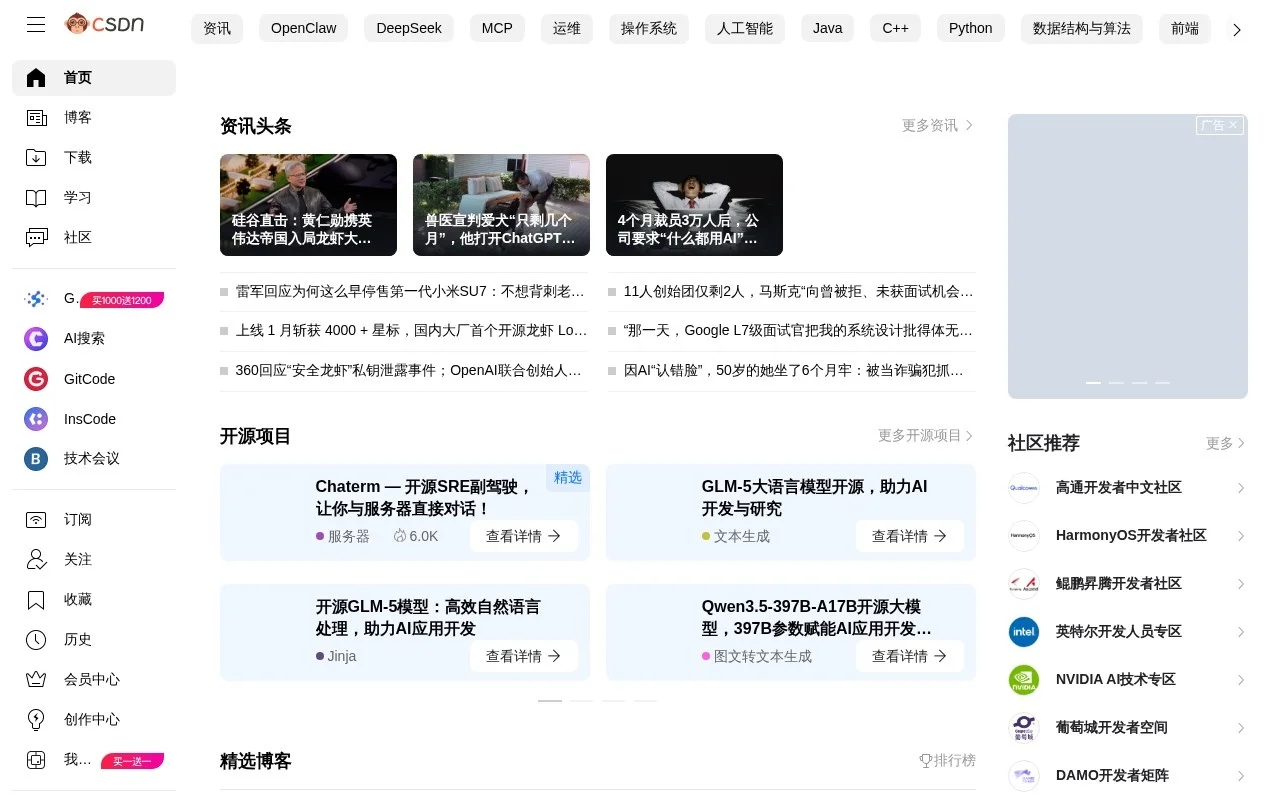
Task: Switch to the 人工智能 tab
Action: (744, 28)
